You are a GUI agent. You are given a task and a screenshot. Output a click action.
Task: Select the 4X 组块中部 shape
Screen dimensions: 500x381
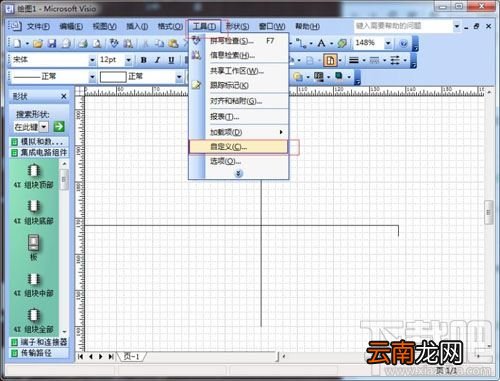click(x=33, y=285)
